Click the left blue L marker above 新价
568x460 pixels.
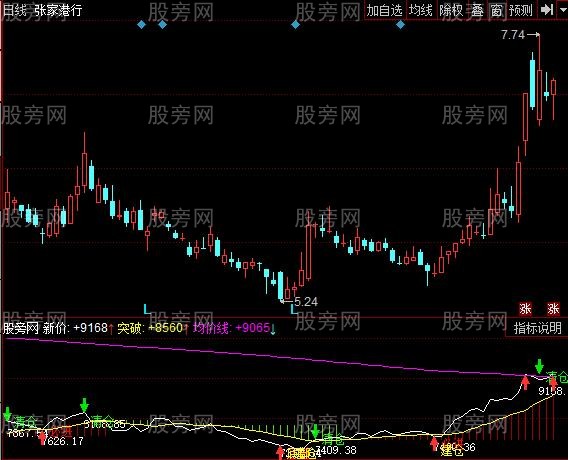147,309
